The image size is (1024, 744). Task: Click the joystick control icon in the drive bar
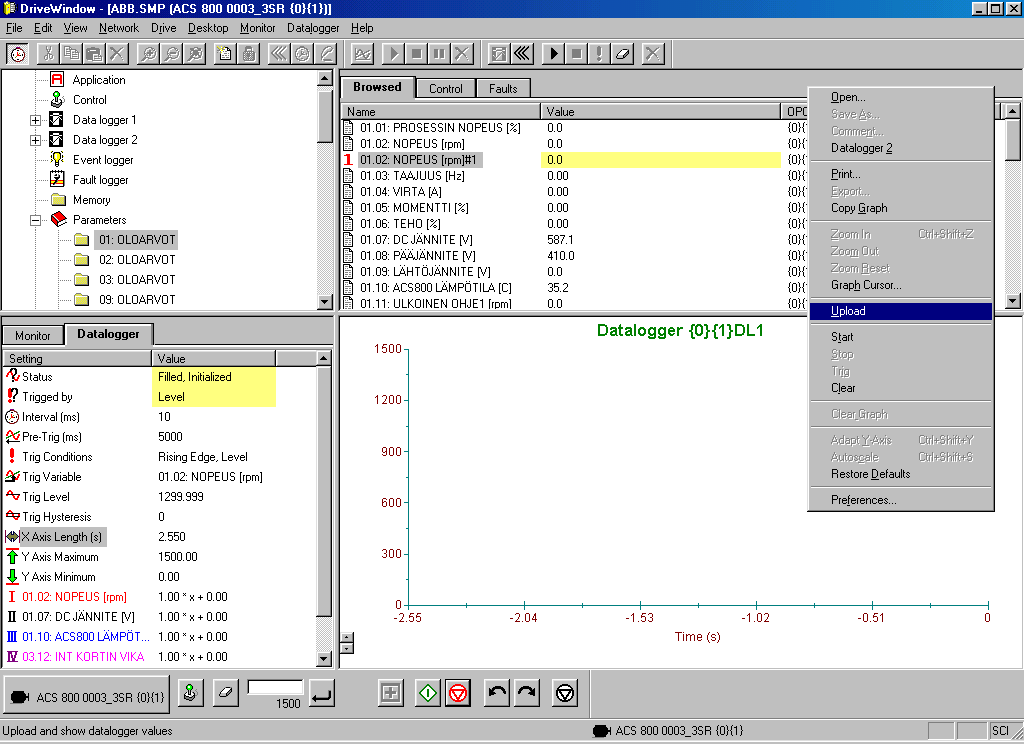[x=190, y=692]
